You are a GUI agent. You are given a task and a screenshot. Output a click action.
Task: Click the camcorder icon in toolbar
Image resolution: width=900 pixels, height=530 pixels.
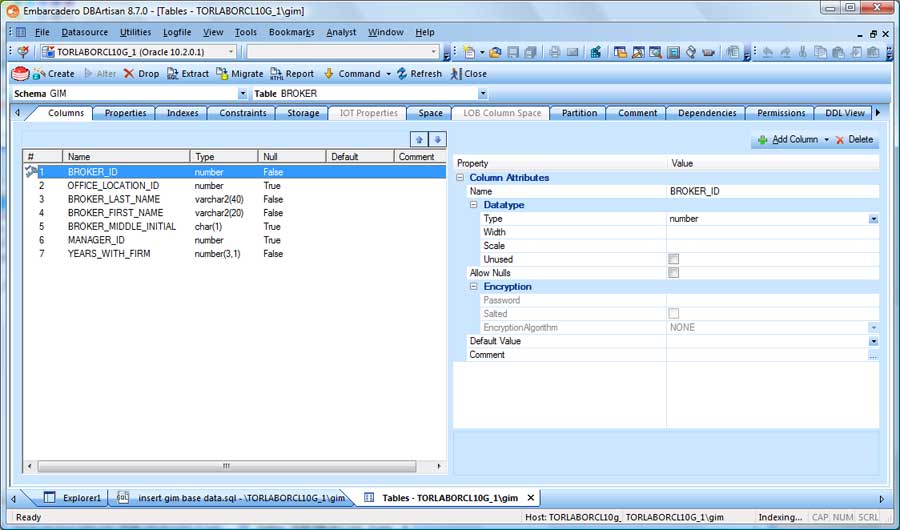[x=708, y=52]
